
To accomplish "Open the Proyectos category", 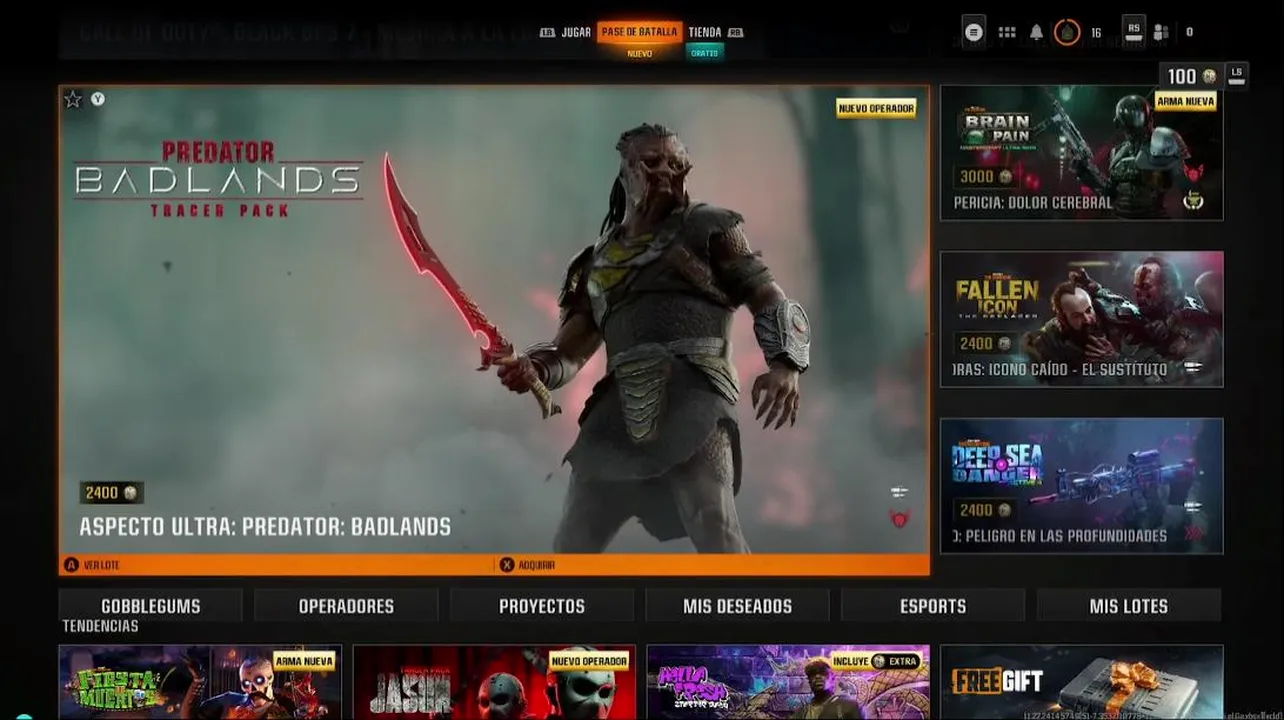I will click(x=542, y=606).
